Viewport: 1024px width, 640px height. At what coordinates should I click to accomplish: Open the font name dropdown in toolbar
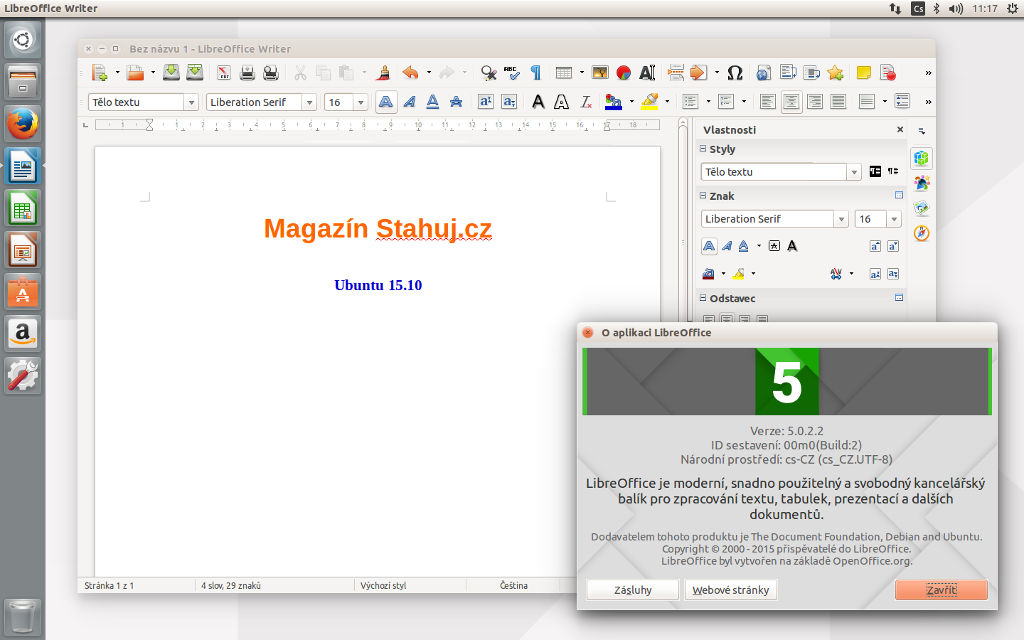point(309,103)
